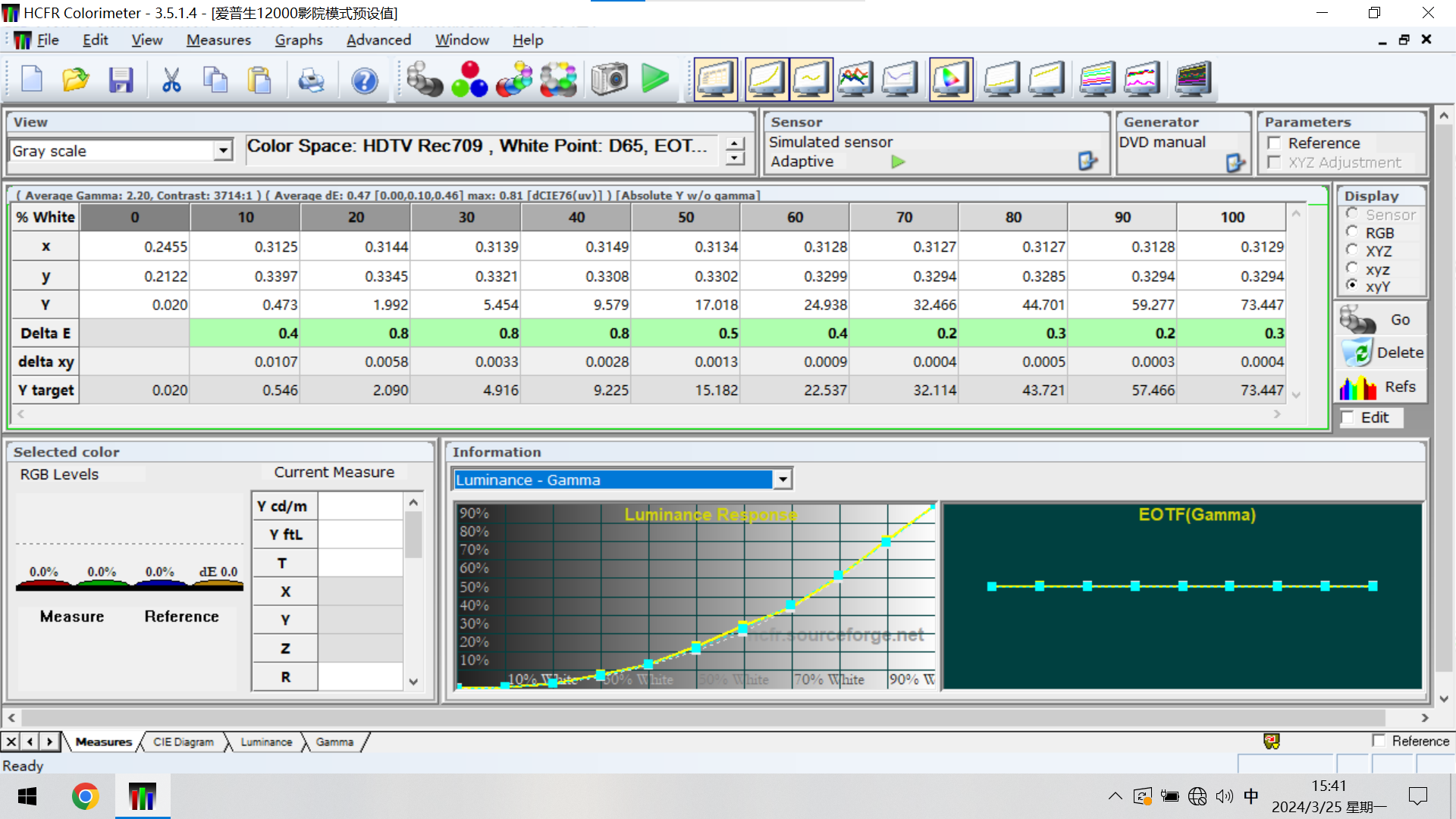The width and height of the screenshot is (1456, 819).
Task: Print with the printer icon
Action: (311, 79)
